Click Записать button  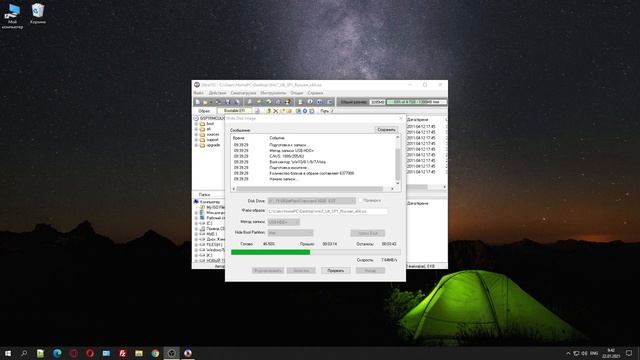click(301, 271)
